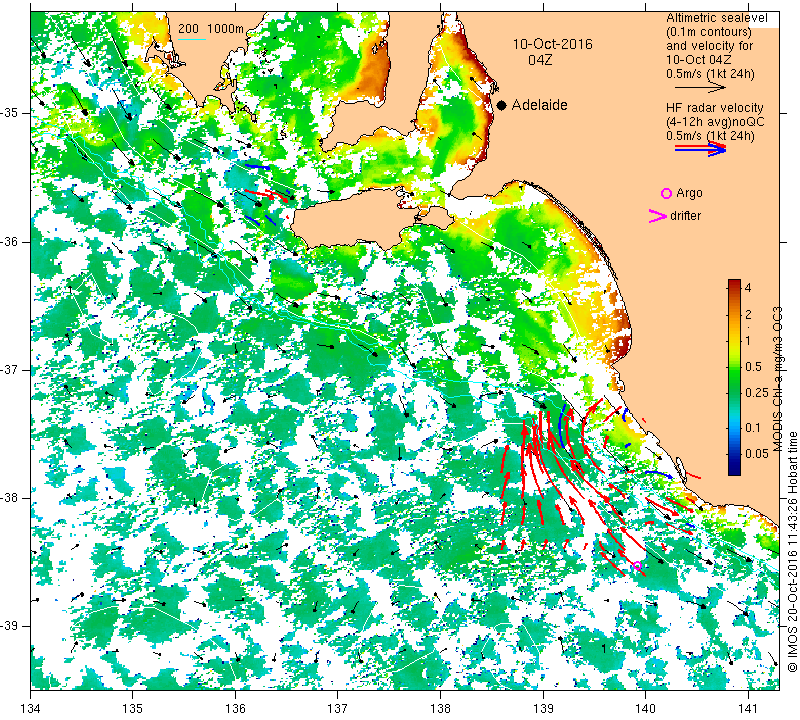Click the 'HF radar velocity' legend text
Viewport: 800px width, 720px height.
715,108
